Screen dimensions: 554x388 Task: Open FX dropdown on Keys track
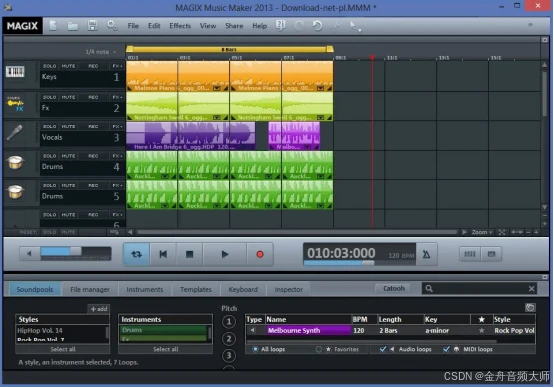coord(117,66)
